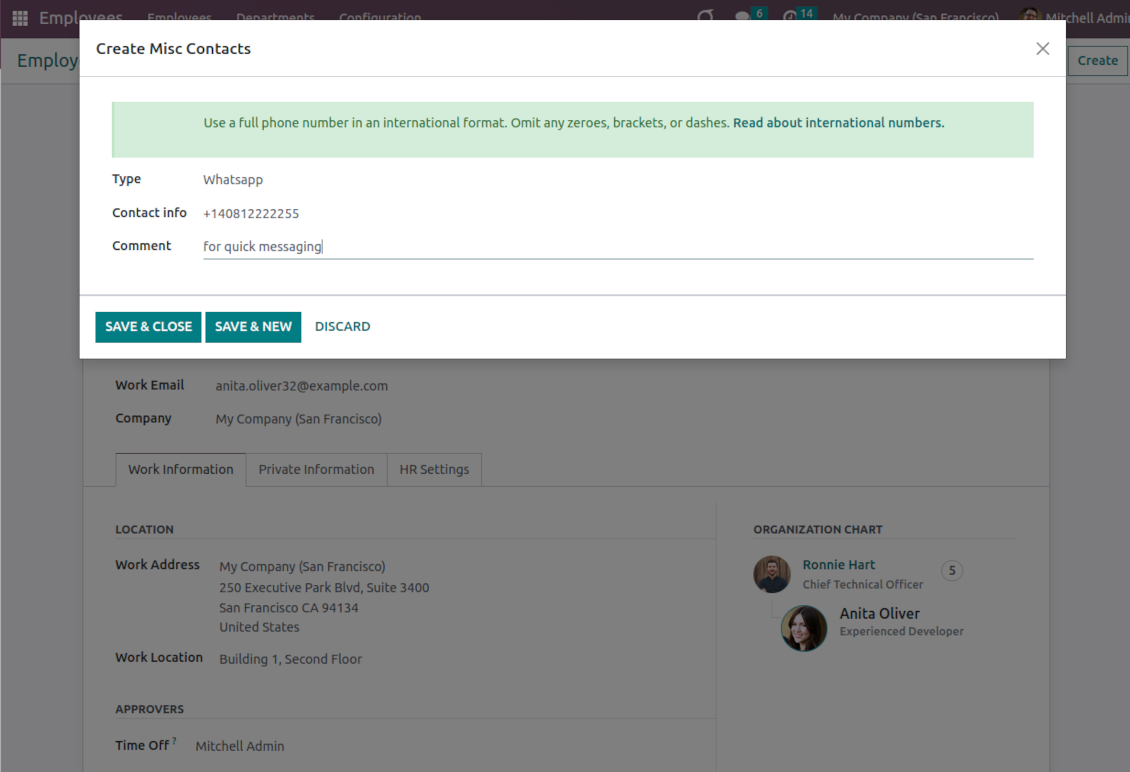Open Ronnie Hart's name link
Viewport: 1130px width, 772px height.
[838, 565]
